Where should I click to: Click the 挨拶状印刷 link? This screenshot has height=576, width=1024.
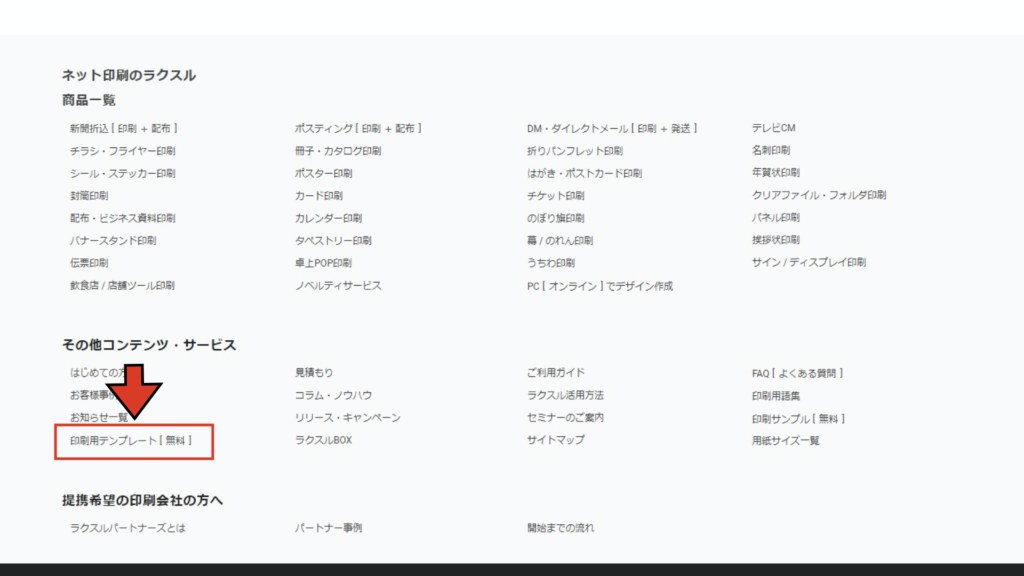776,240
